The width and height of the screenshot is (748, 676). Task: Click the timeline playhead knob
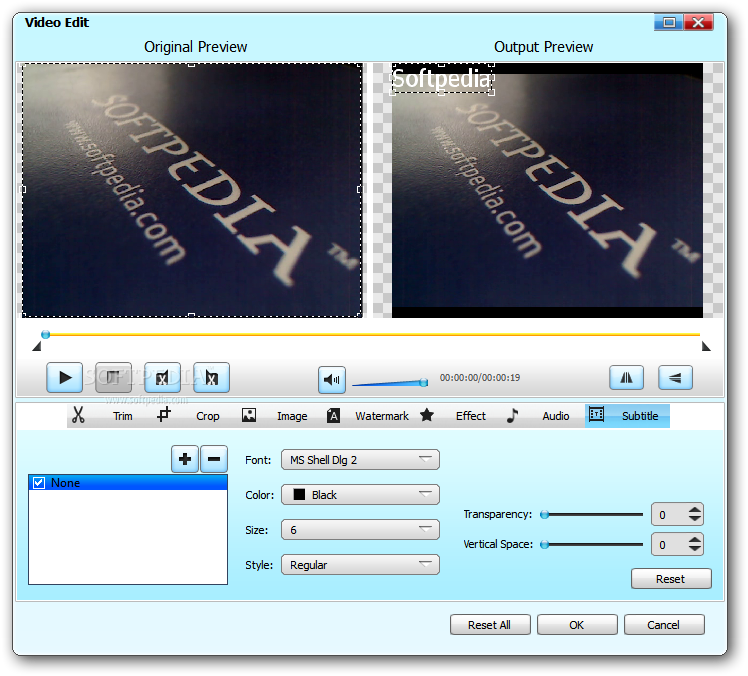pos(45,334)
